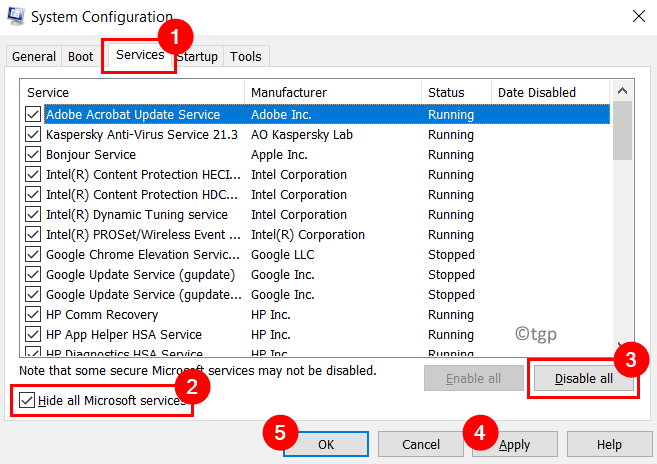Sort by the Manufacturer column header
The width and height of the screenshot is (657, 464).
pos(333,92)
